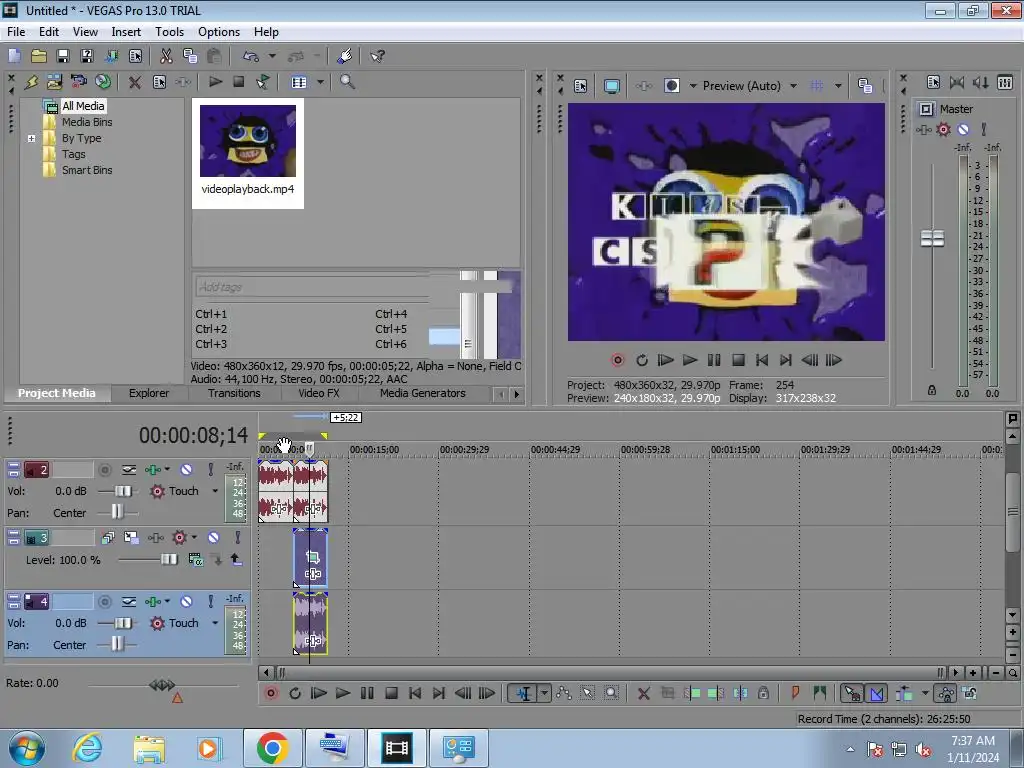The image size is (1024, 768).
Task: Click the New project icon in main toolbar
Action: 14,56
